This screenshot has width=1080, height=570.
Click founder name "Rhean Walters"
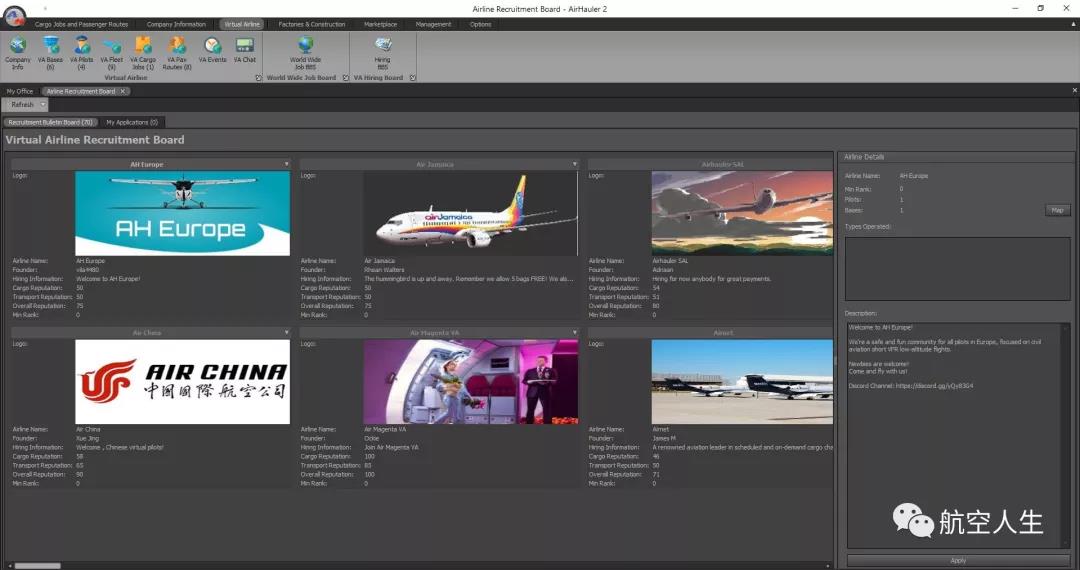click(384, 270)
